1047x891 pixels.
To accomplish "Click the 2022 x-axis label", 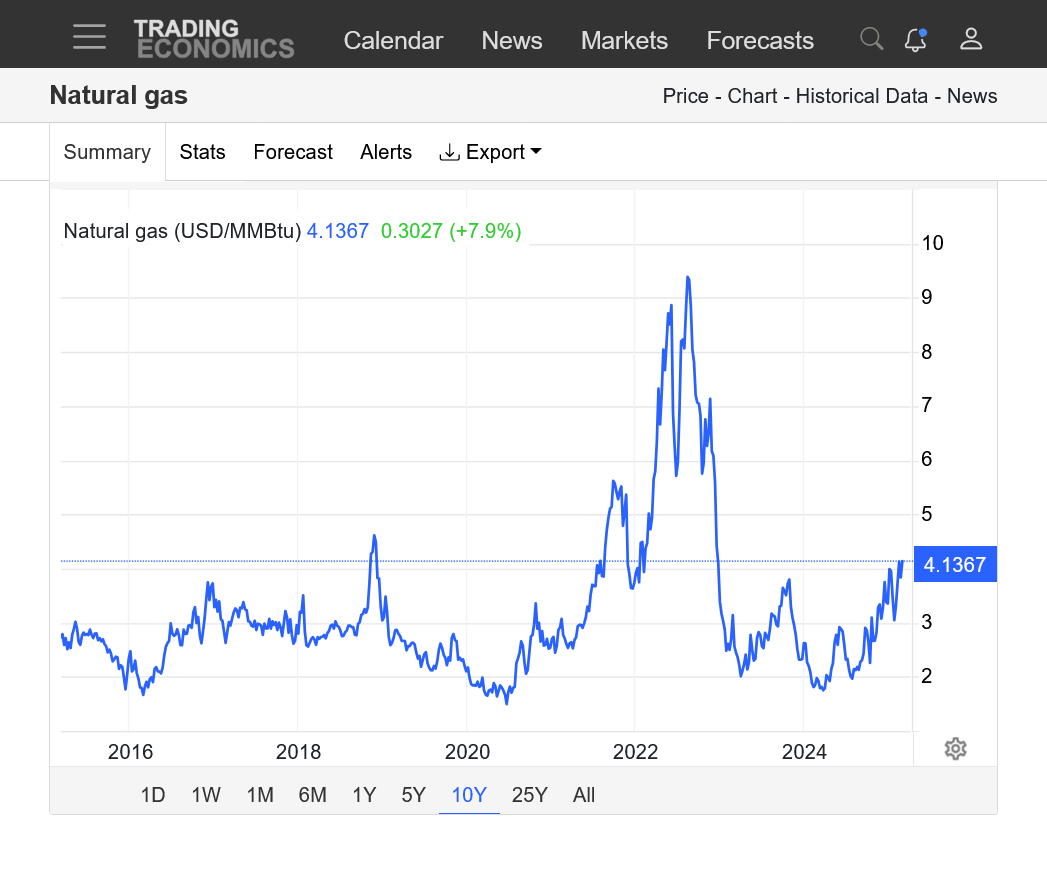I will pos(635,752).
